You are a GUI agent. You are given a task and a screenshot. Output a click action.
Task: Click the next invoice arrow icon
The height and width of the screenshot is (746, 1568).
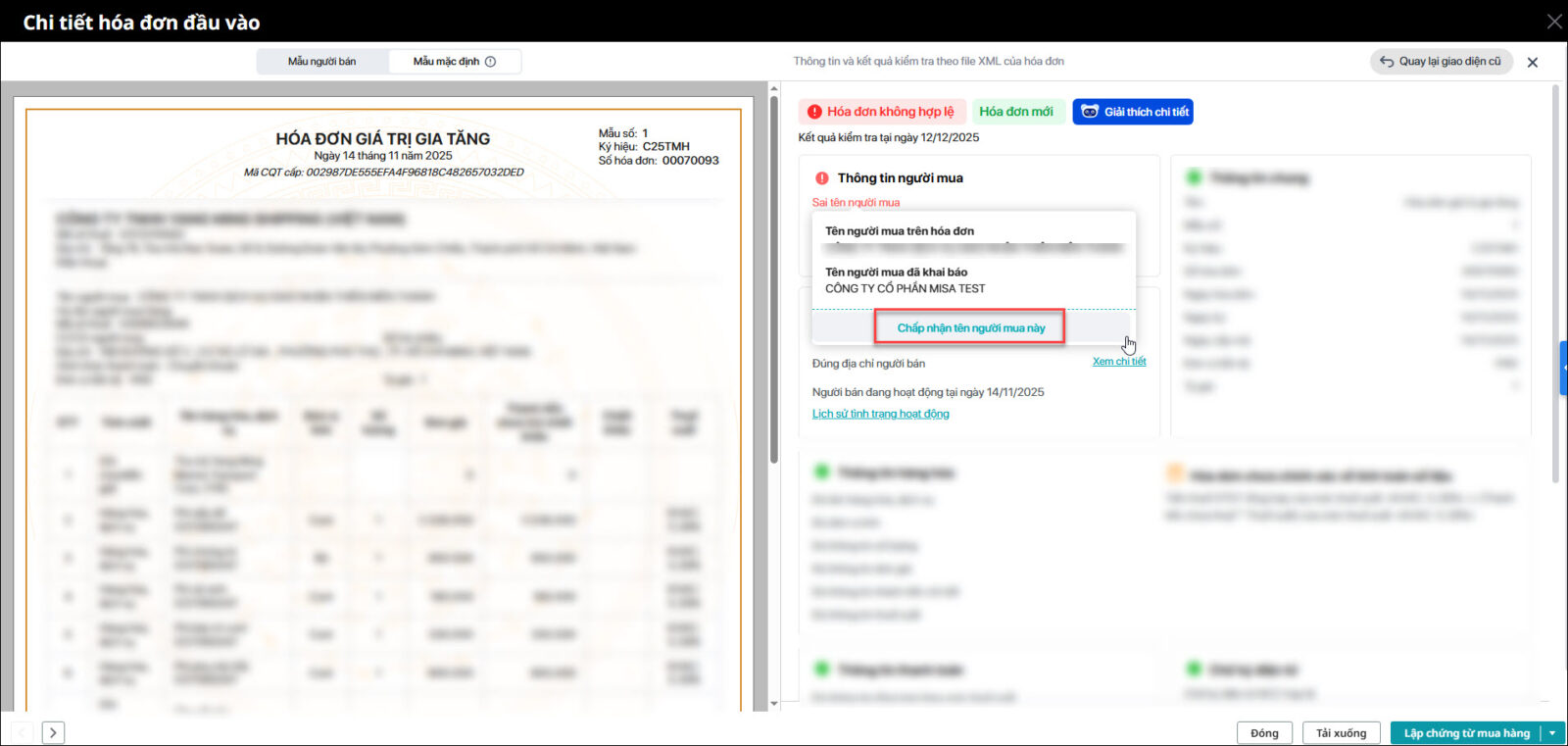click(54, 732)
